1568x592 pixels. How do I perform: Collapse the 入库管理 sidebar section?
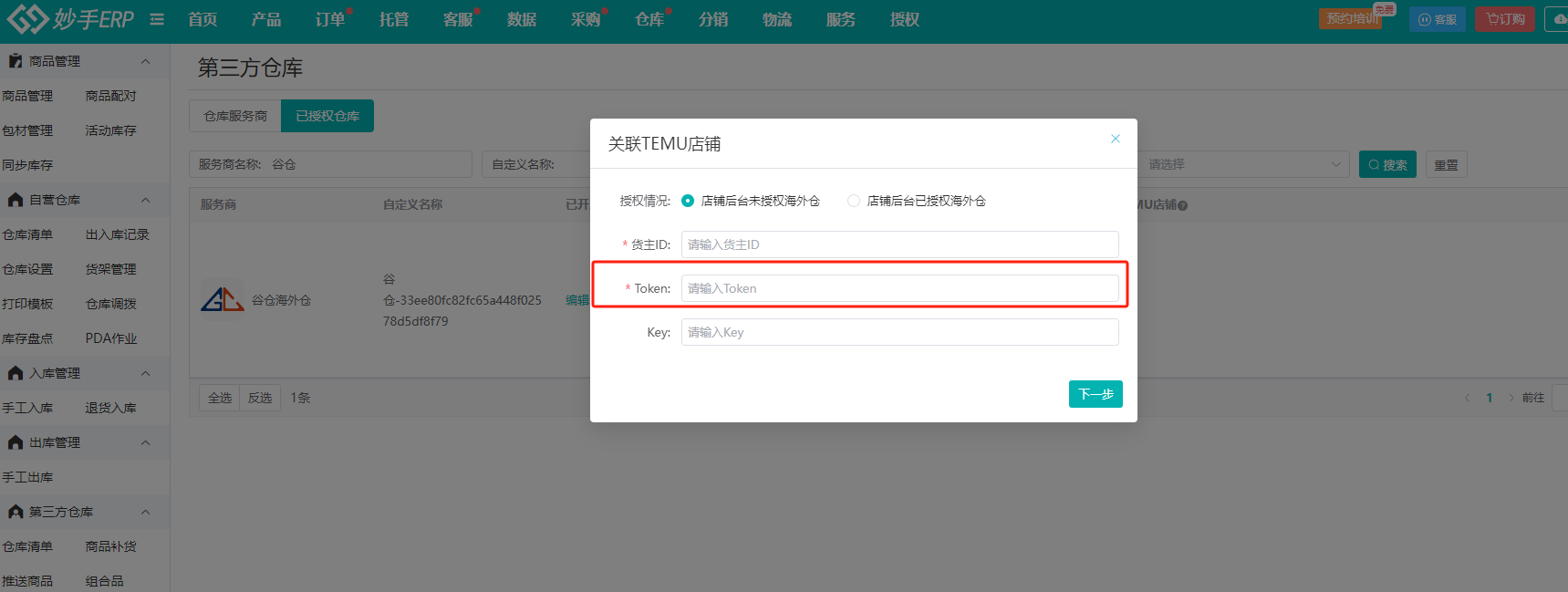click(x=145, y=373)
